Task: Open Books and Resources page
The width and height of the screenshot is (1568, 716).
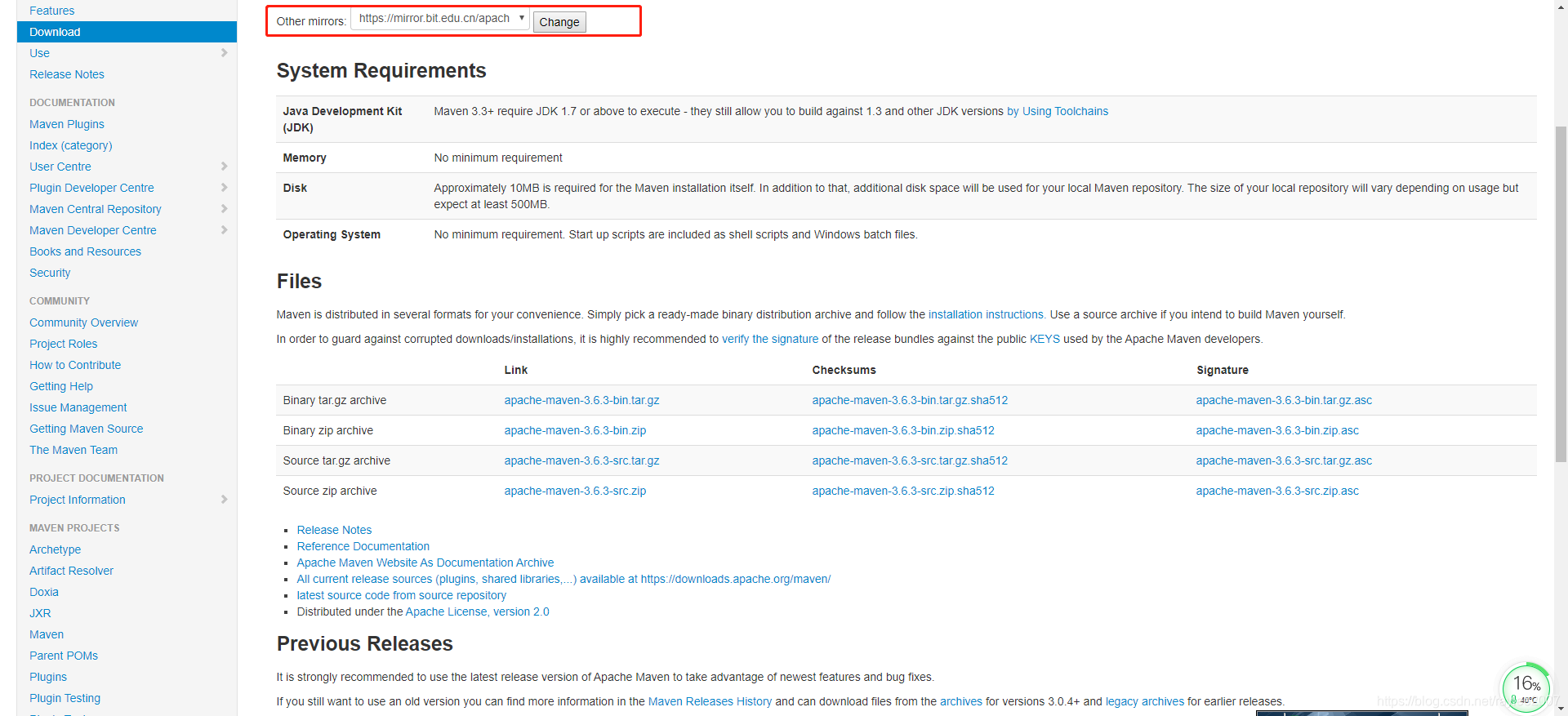Action: (x=85, y=251)
